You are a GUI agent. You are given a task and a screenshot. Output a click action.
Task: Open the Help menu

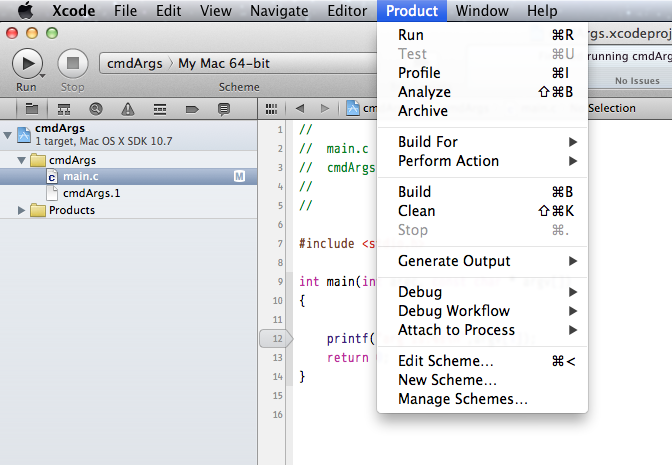coord(542,11)
